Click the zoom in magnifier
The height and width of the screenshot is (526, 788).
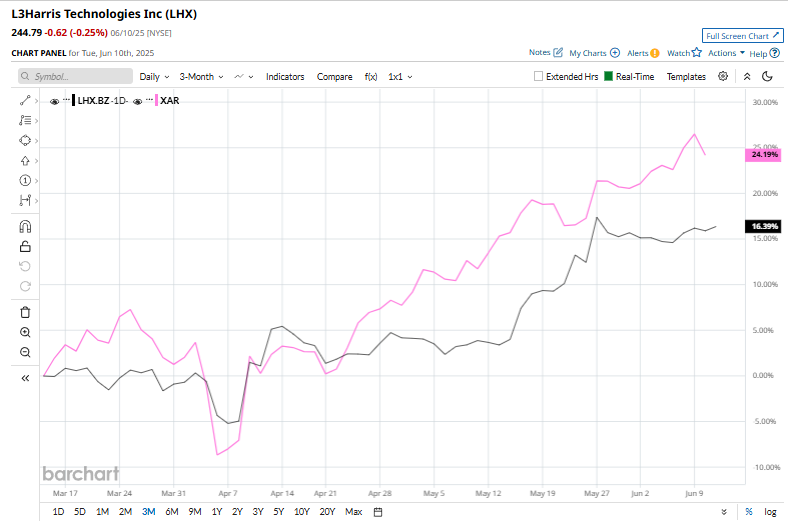point(25,332)
